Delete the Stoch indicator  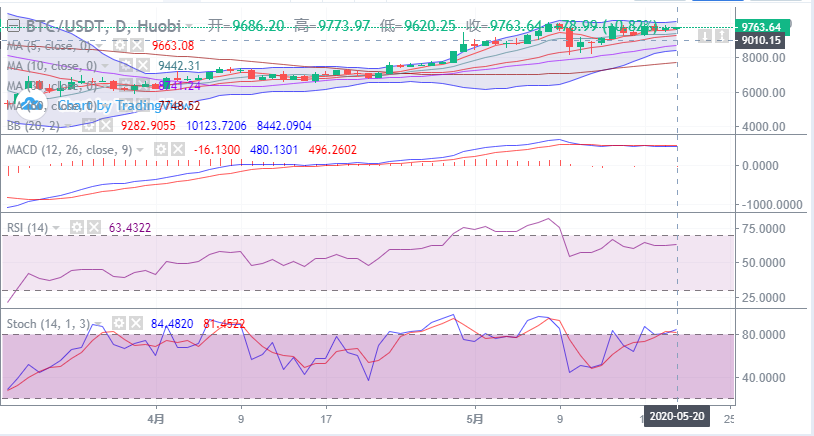tap(135, 323)
